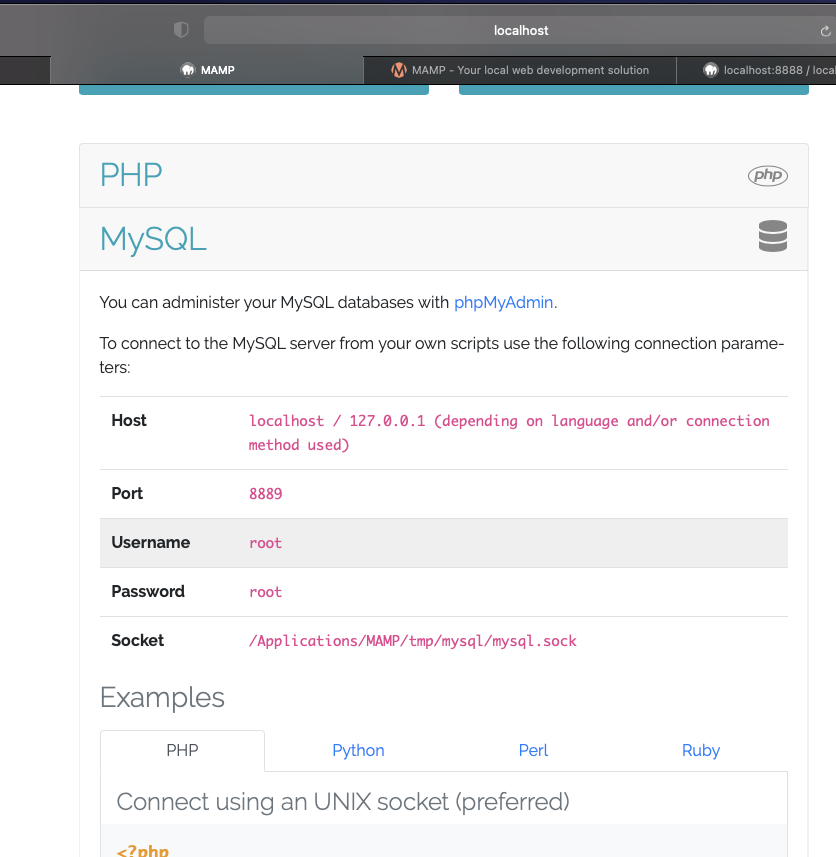Select the Python examples tab
836x857 pixels.
point(358,750)
